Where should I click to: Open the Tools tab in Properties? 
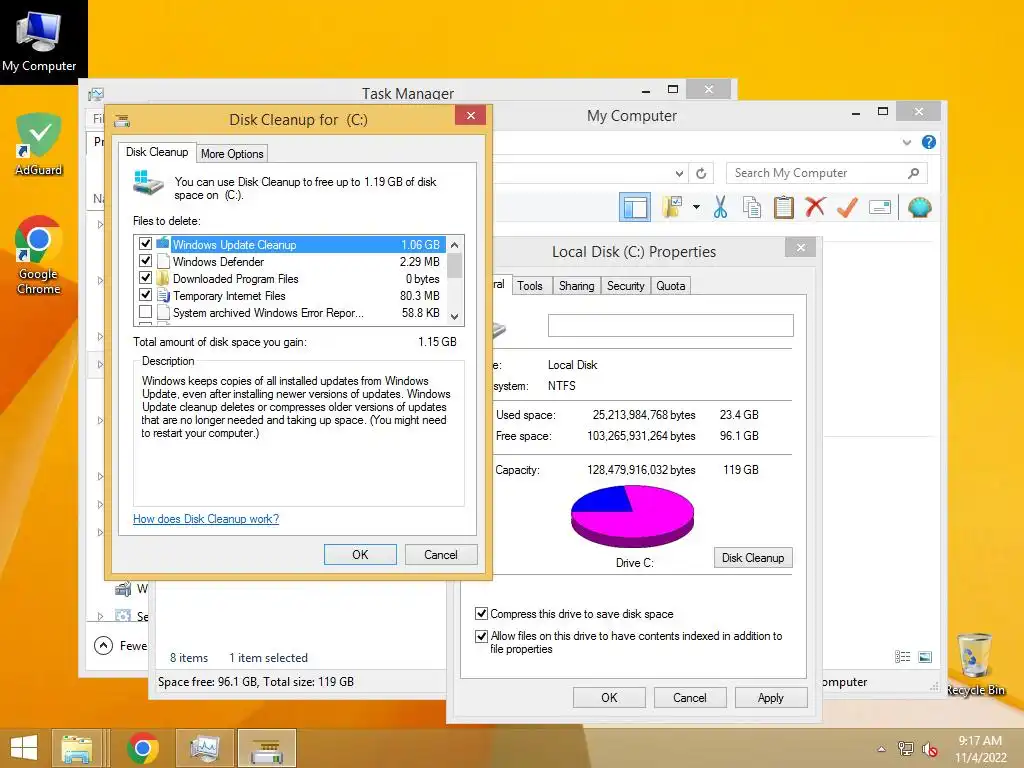coord(530,285)
